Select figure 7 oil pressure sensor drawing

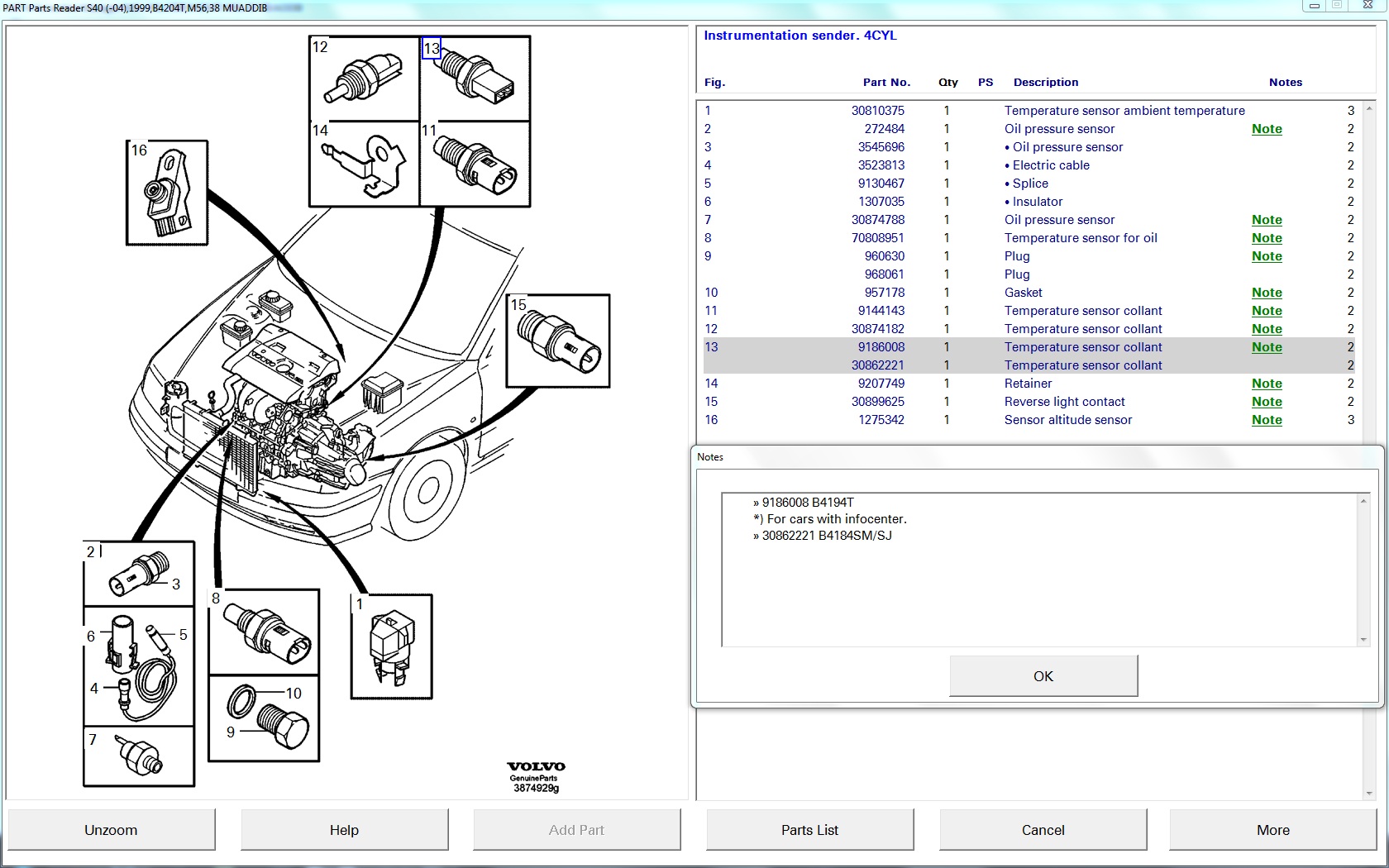click(x=139, y=756)
